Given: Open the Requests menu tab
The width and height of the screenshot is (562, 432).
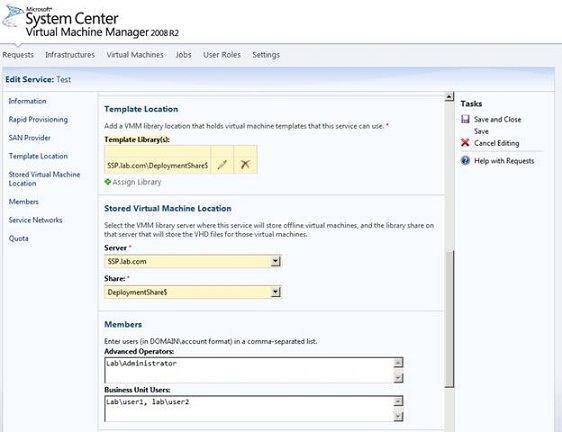Looking at the screenshot, I should coord(18,55).
